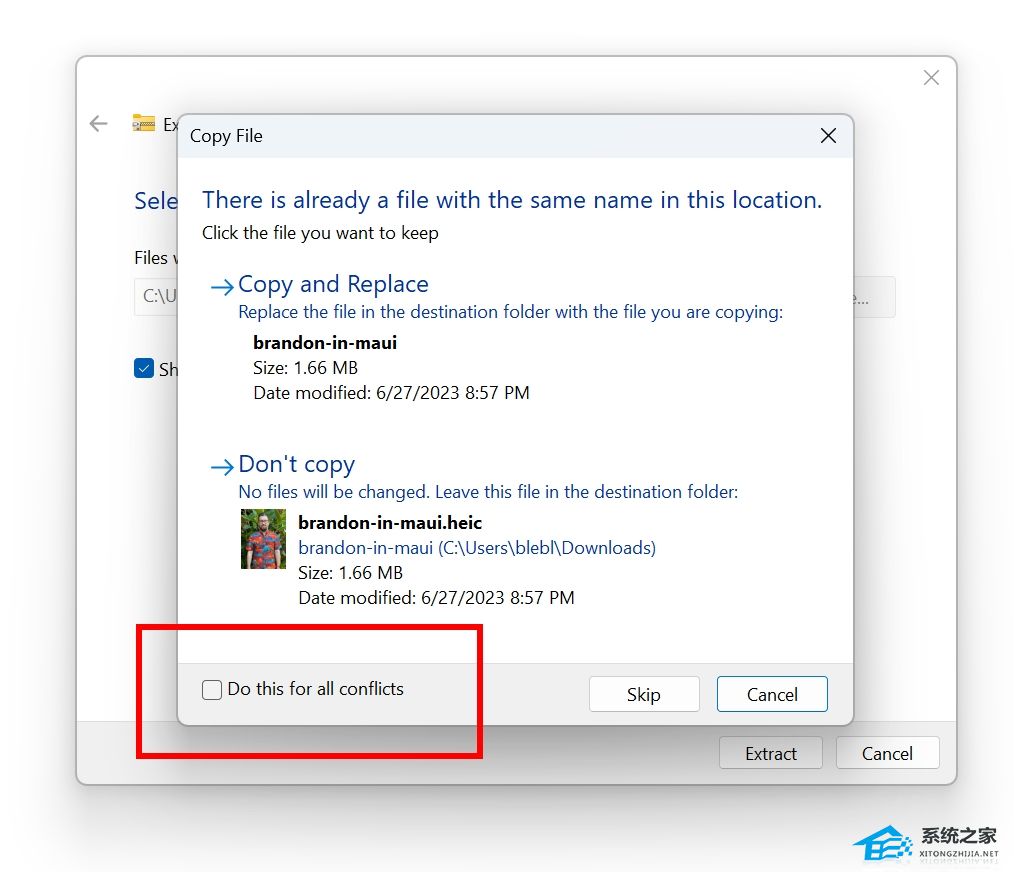
Task: Click Cancel in the extract wizard
Action: click(887, 753)
